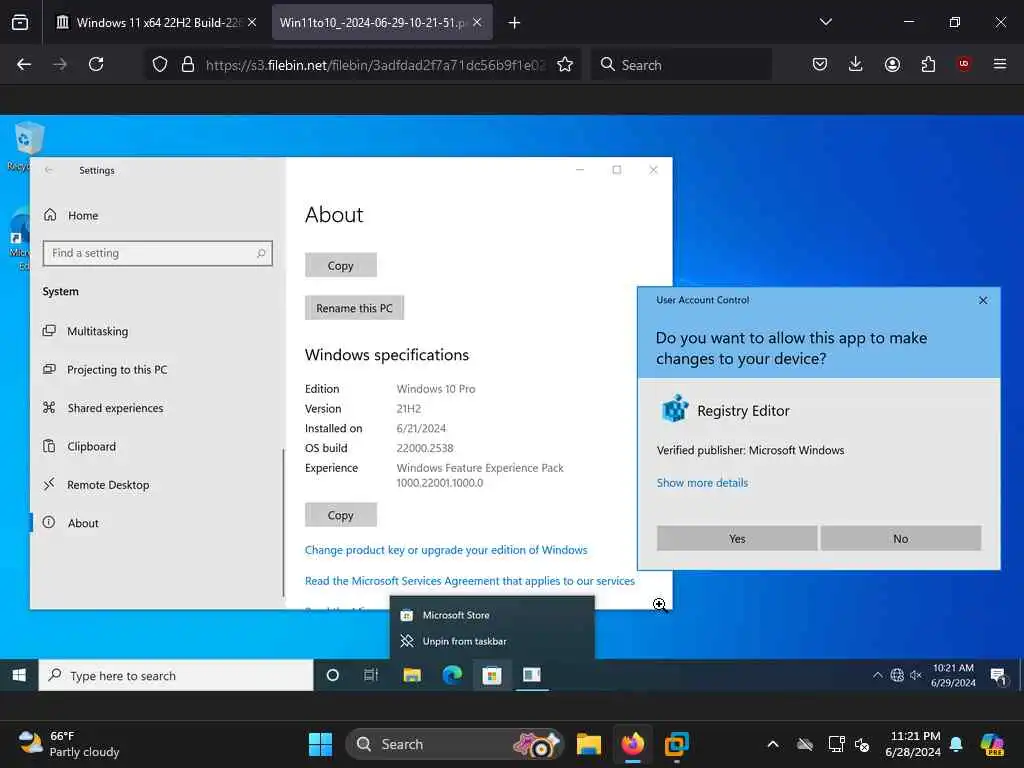1024x768 pixels.
Task: Click the muted speaker tray icon
Action: [x=916, y=675]
